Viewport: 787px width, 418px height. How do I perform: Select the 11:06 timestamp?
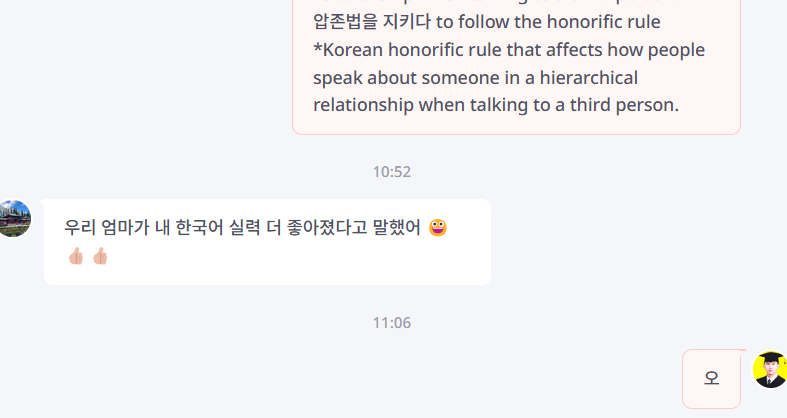click(392, 323)
